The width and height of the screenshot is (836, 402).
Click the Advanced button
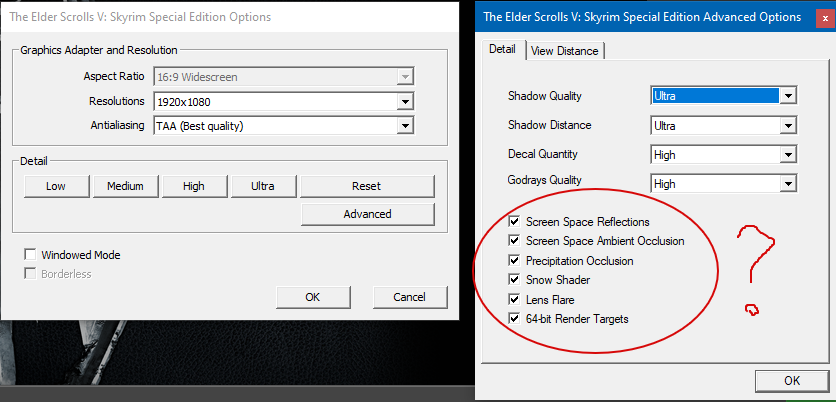coord(367,214)
